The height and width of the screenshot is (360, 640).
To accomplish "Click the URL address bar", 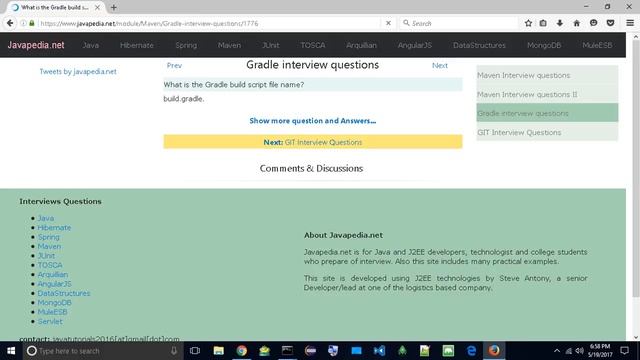I will click(x=210, y=23).
